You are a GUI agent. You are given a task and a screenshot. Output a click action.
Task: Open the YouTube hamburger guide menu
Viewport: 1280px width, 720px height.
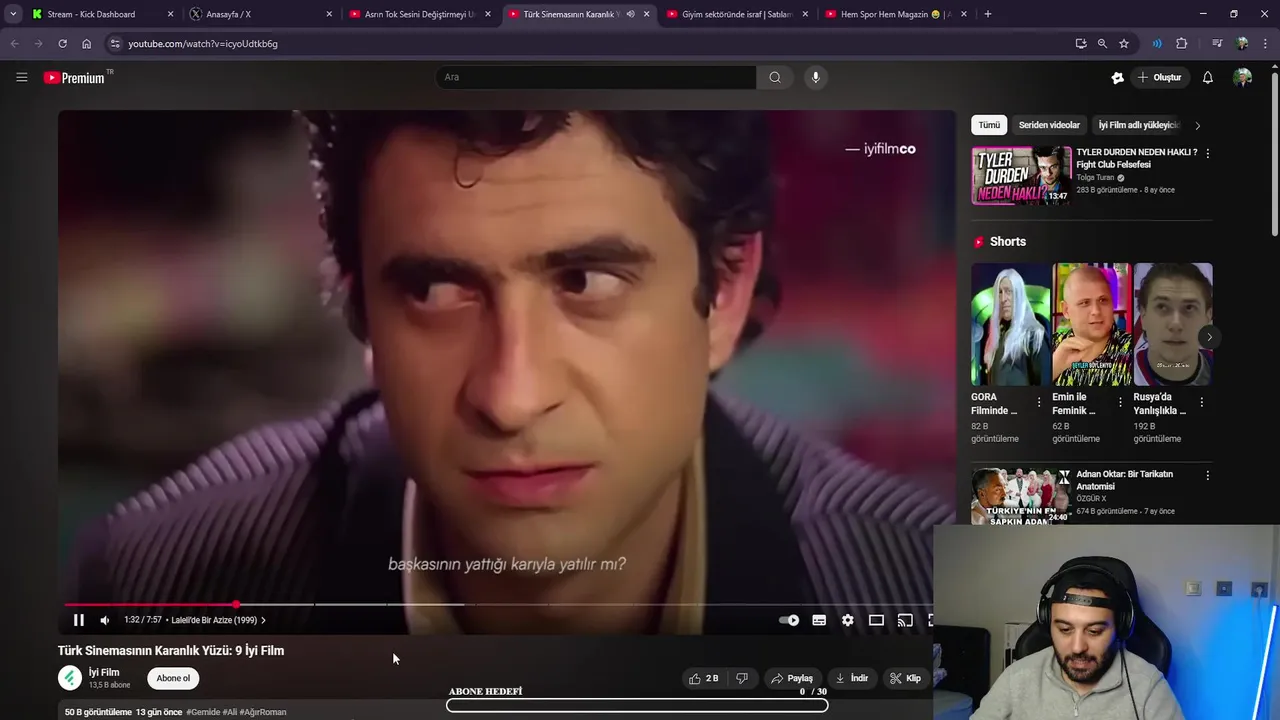coord(21,77)
